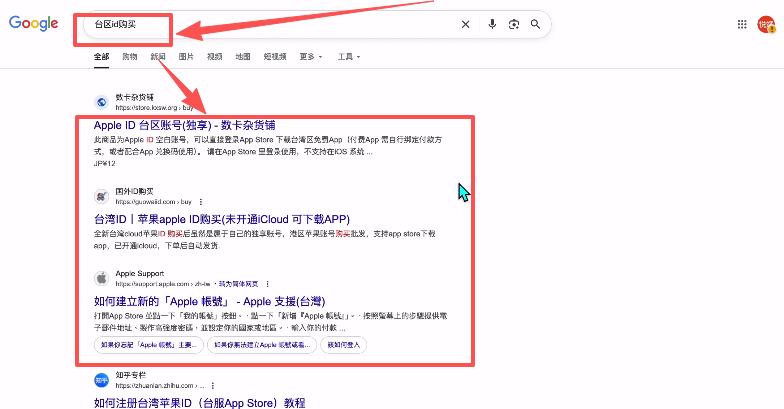The image size is (784, 409).
Task: Open the 台湾ID｜苹果apple ID购买 result
Action: click(x=222, y=219)
